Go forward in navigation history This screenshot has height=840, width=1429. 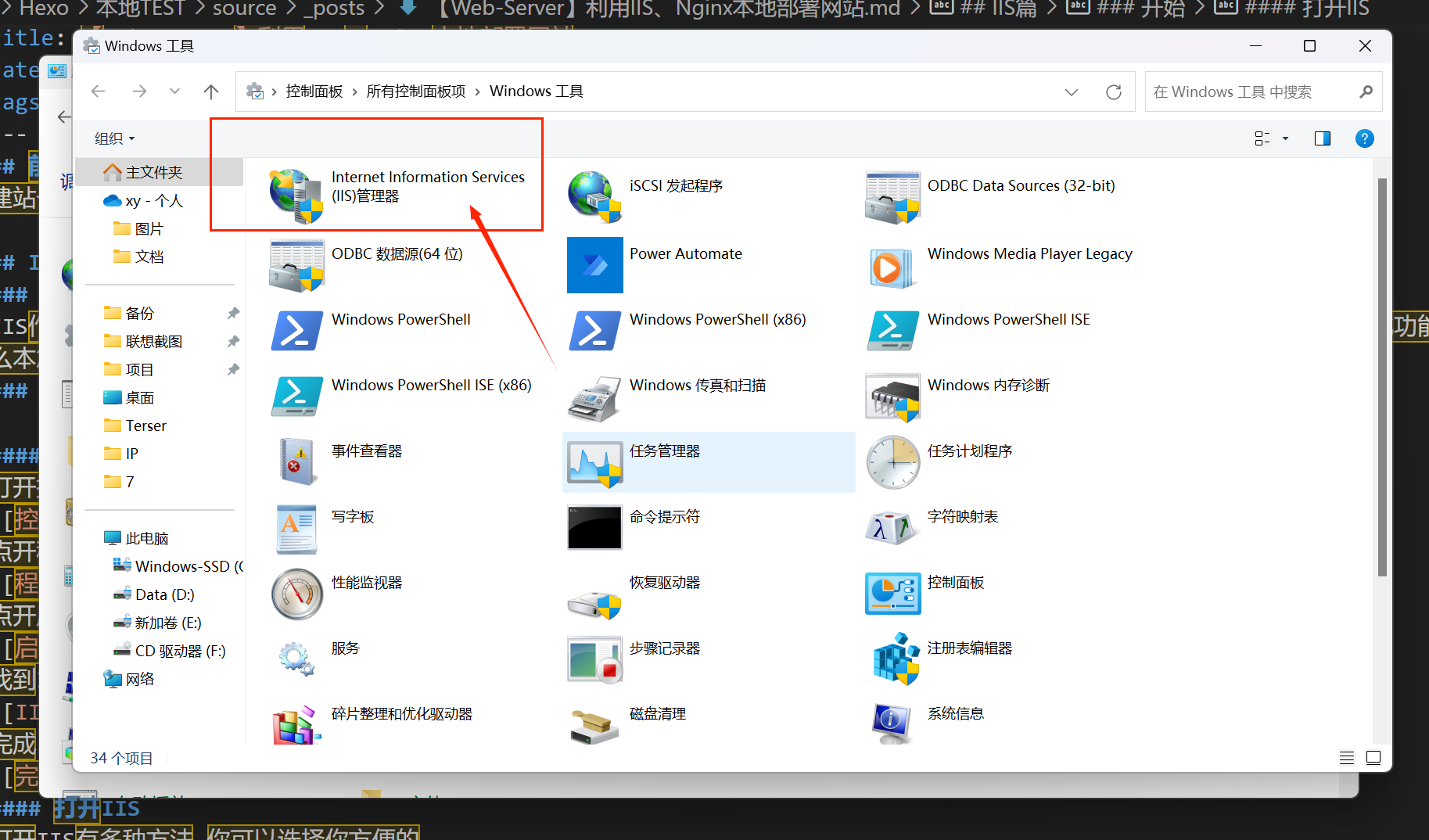click(139, 92)
